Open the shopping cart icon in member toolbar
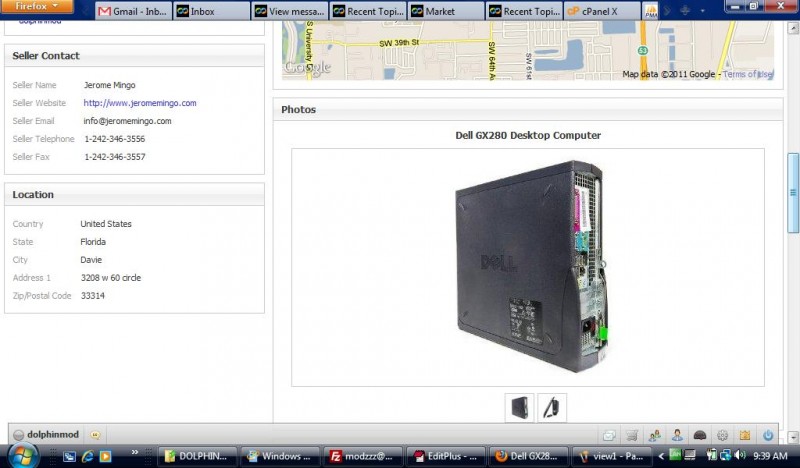The image size is (800, 468). click(632, 435)
